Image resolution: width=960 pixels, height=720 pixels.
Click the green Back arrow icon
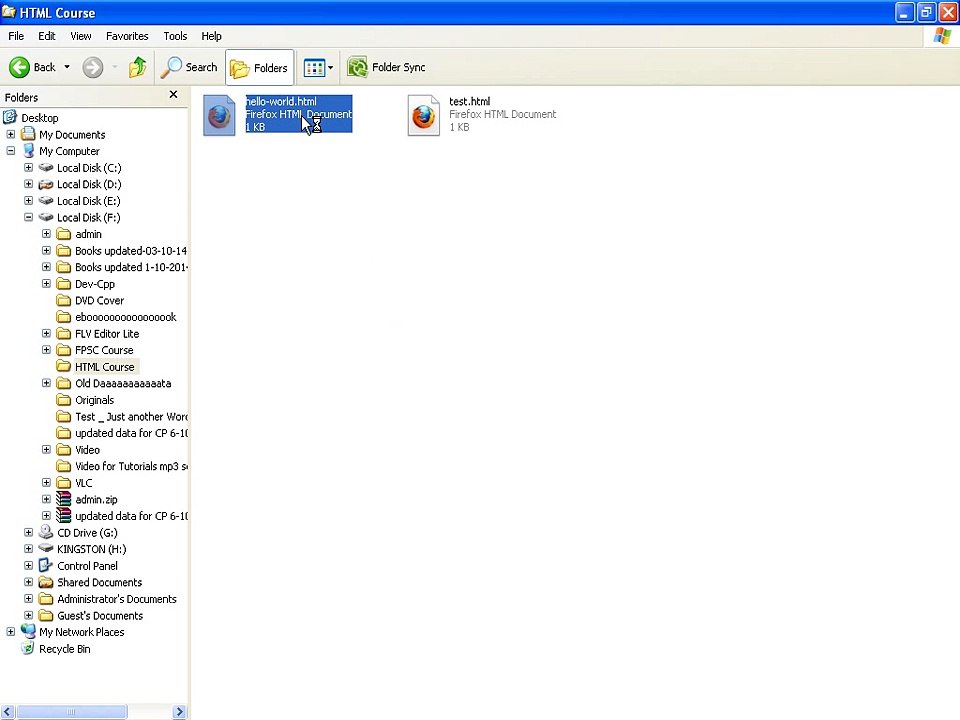tap(19, 67)
